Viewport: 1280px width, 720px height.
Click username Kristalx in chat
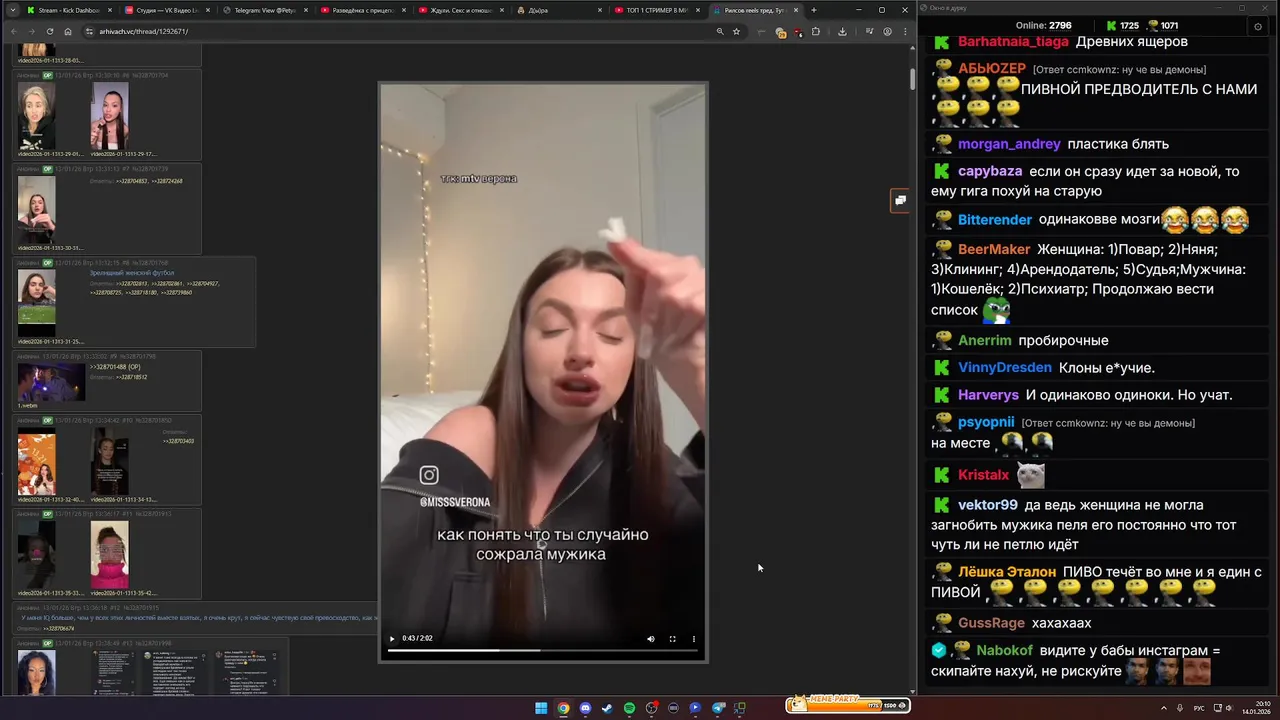pos(984,475)
